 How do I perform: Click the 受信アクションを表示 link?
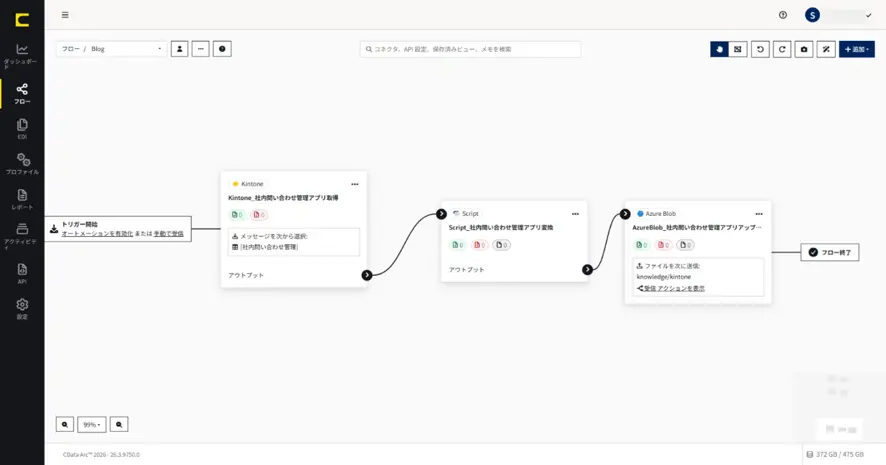(x=674, y=288)
